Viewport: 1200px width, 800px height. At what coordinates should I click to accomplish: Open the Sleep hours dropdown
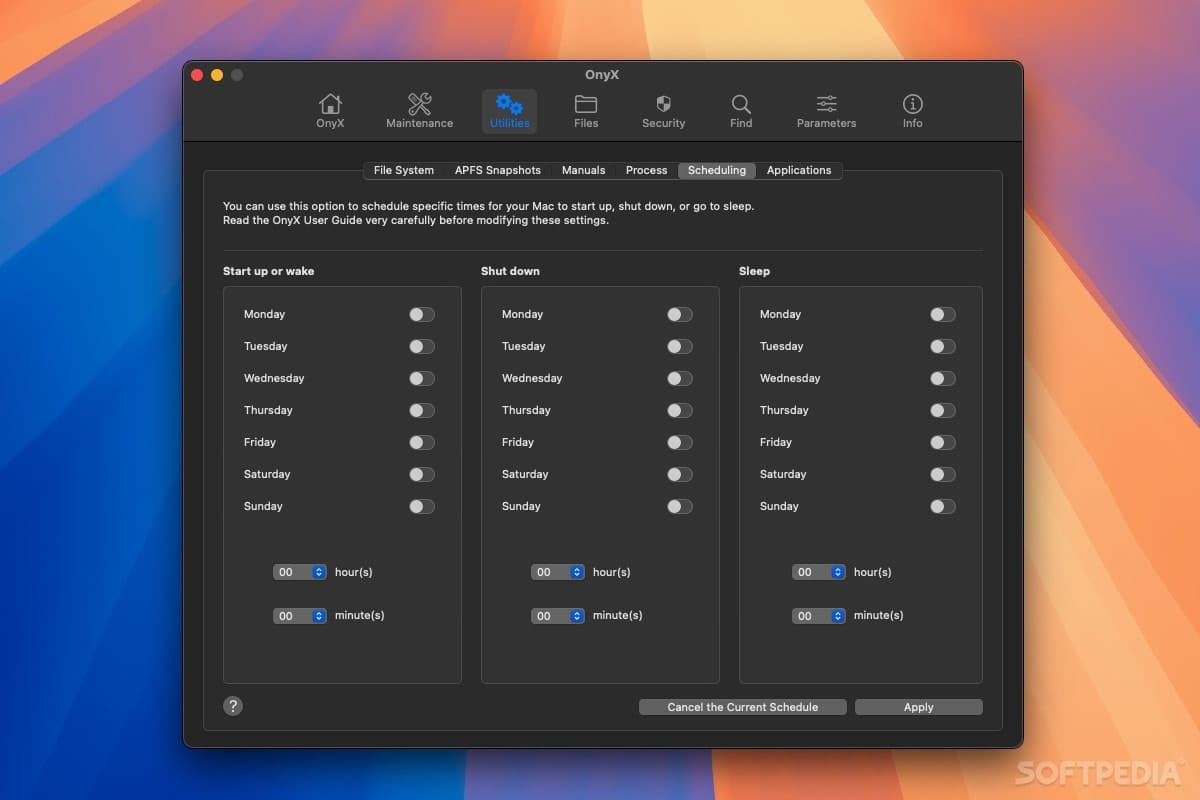[x=819, y=572]
